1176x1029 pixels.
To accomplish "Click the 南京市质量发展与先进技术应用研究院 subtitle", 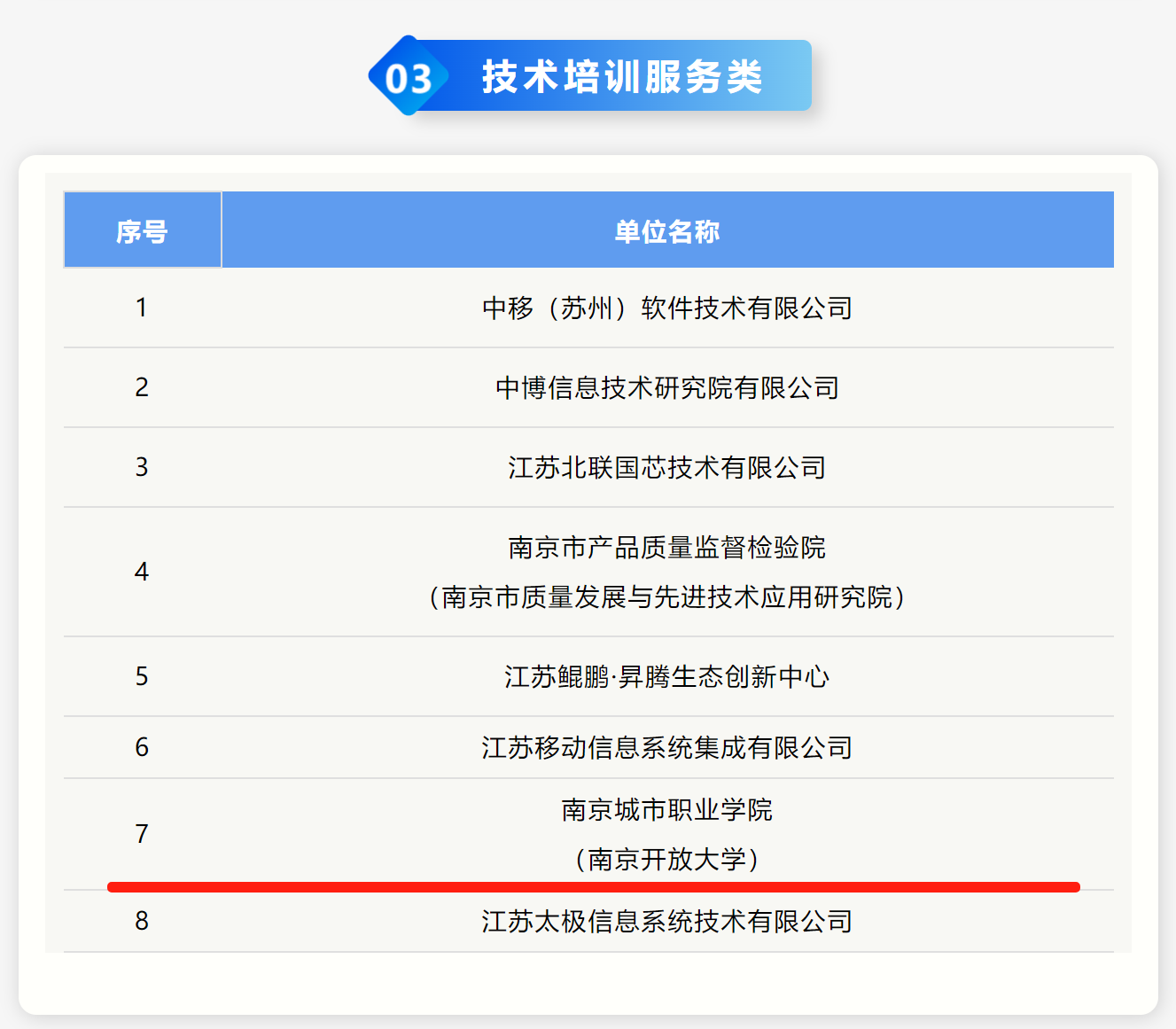I will coord(666,596).
